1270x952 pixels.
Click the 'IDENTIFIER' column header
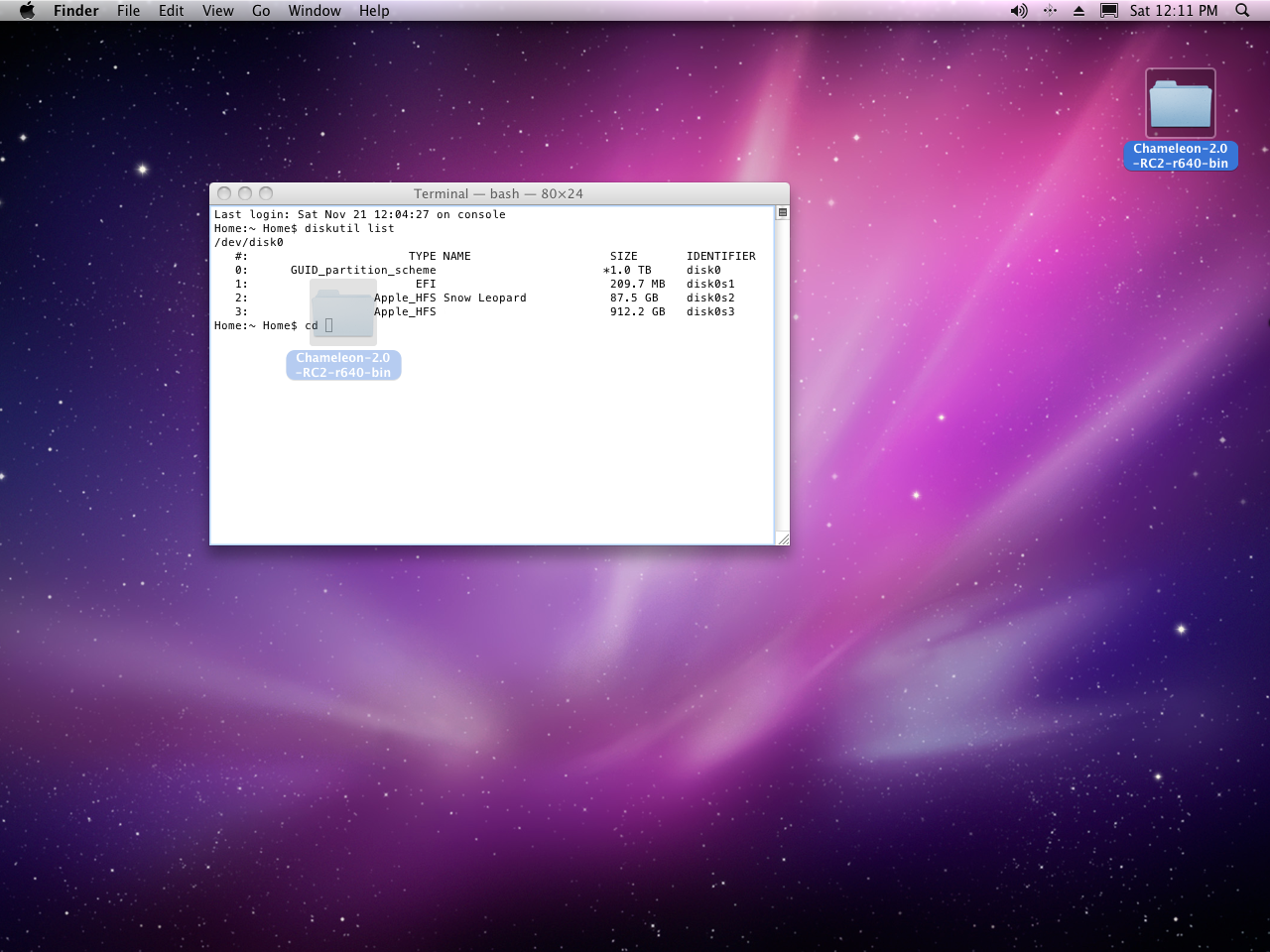721,256
